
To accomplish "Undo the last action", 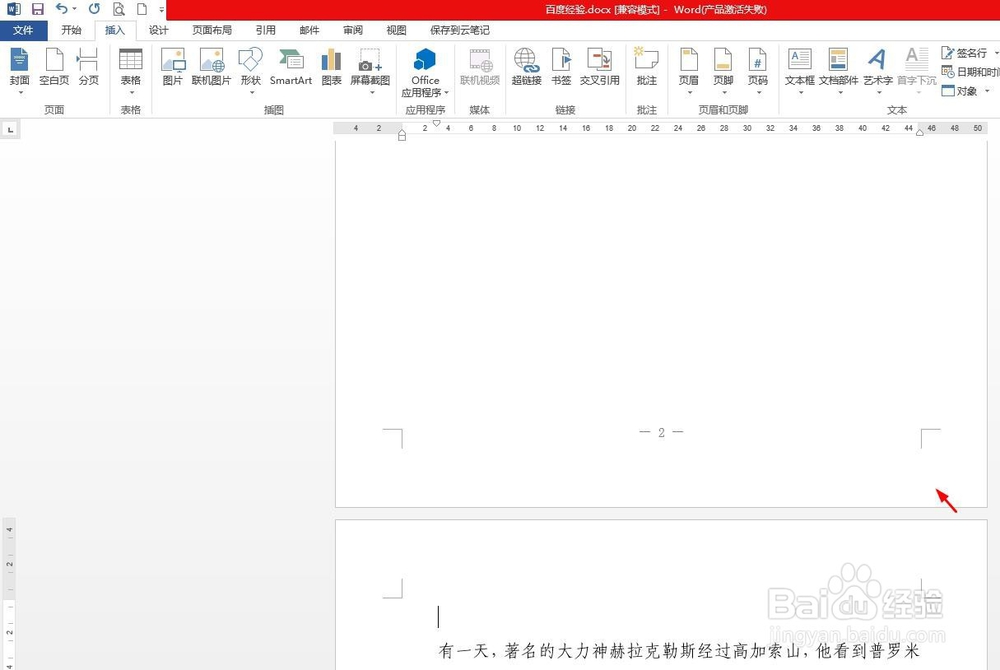I will tap(61, 9).
